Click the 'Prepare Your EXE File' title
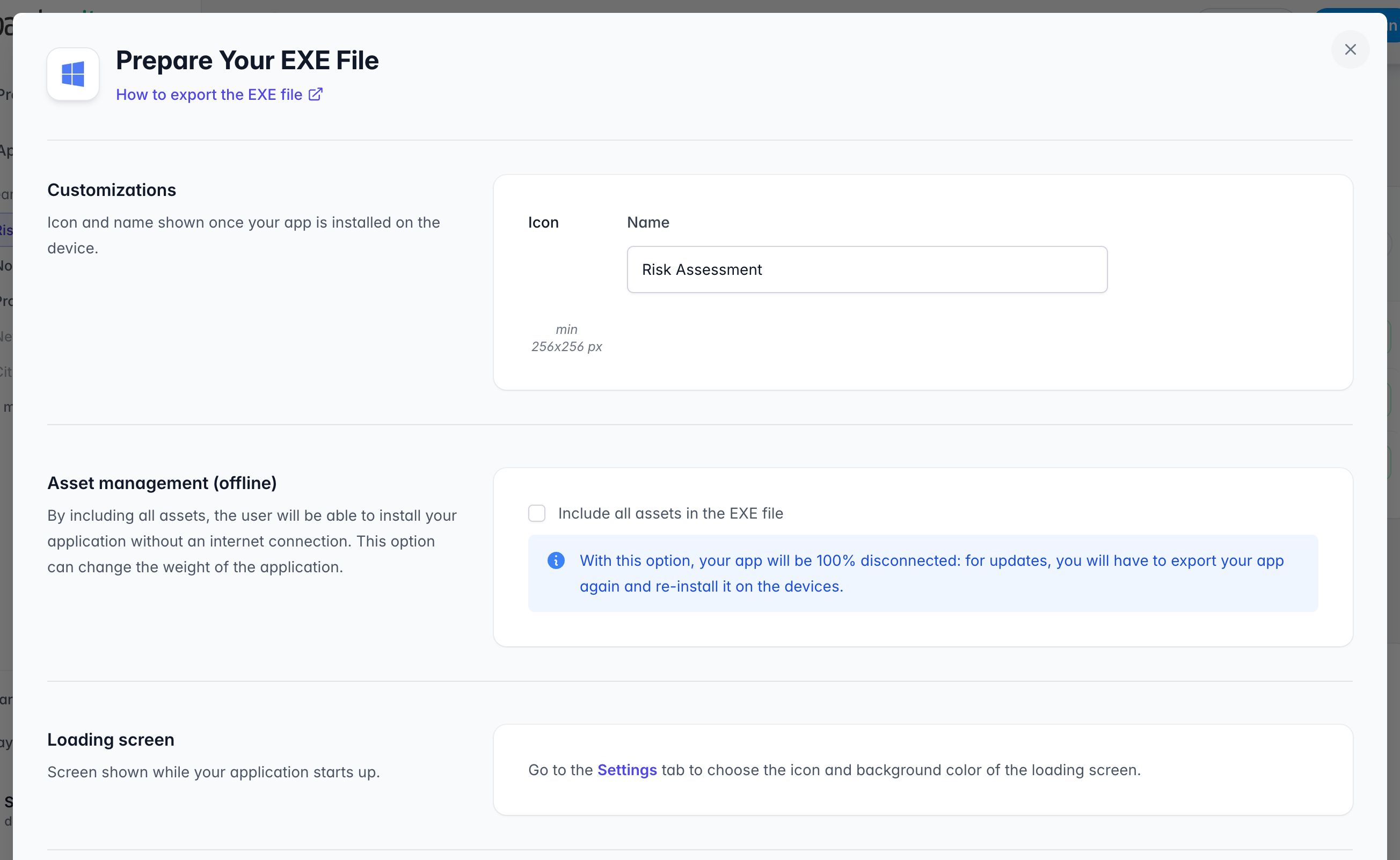The width and height of the screenshot is (1400, 860). 247,60
